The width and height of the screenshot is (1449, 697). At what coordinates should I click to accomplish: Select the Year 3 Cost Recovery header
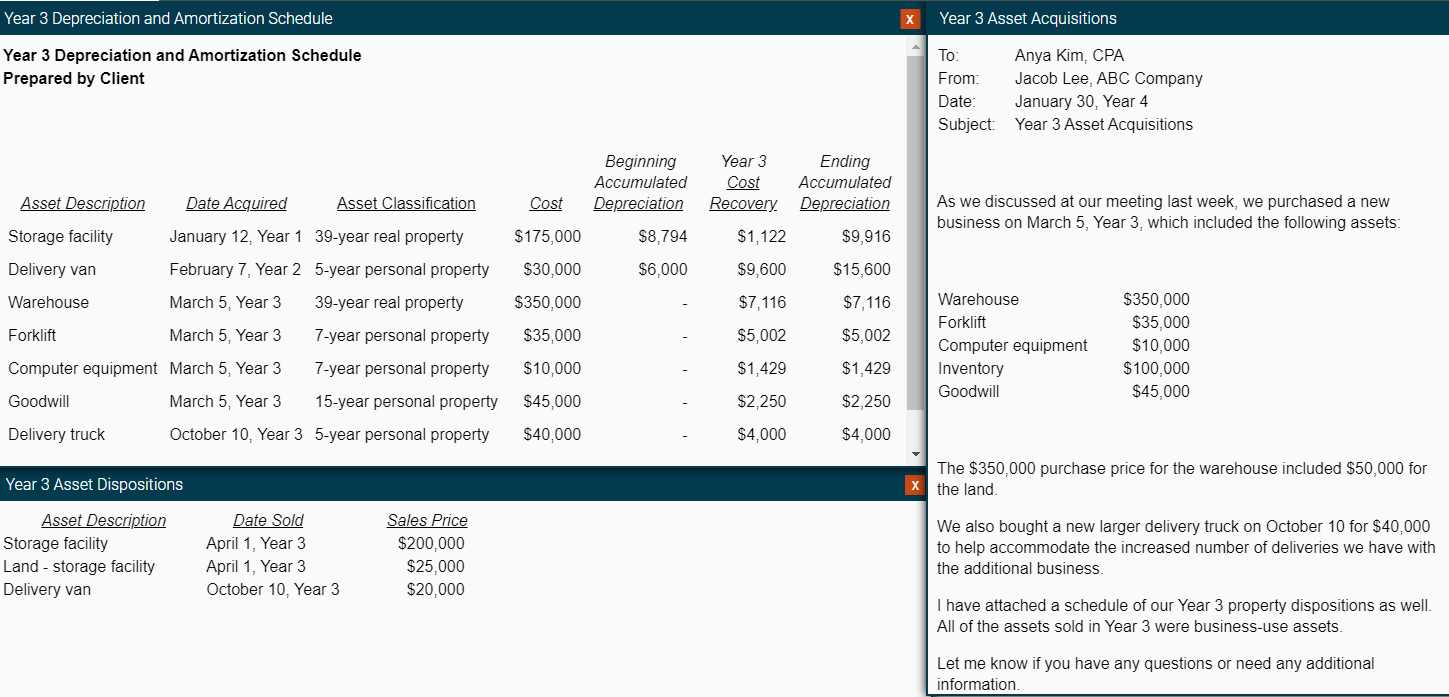click(743, 182)
